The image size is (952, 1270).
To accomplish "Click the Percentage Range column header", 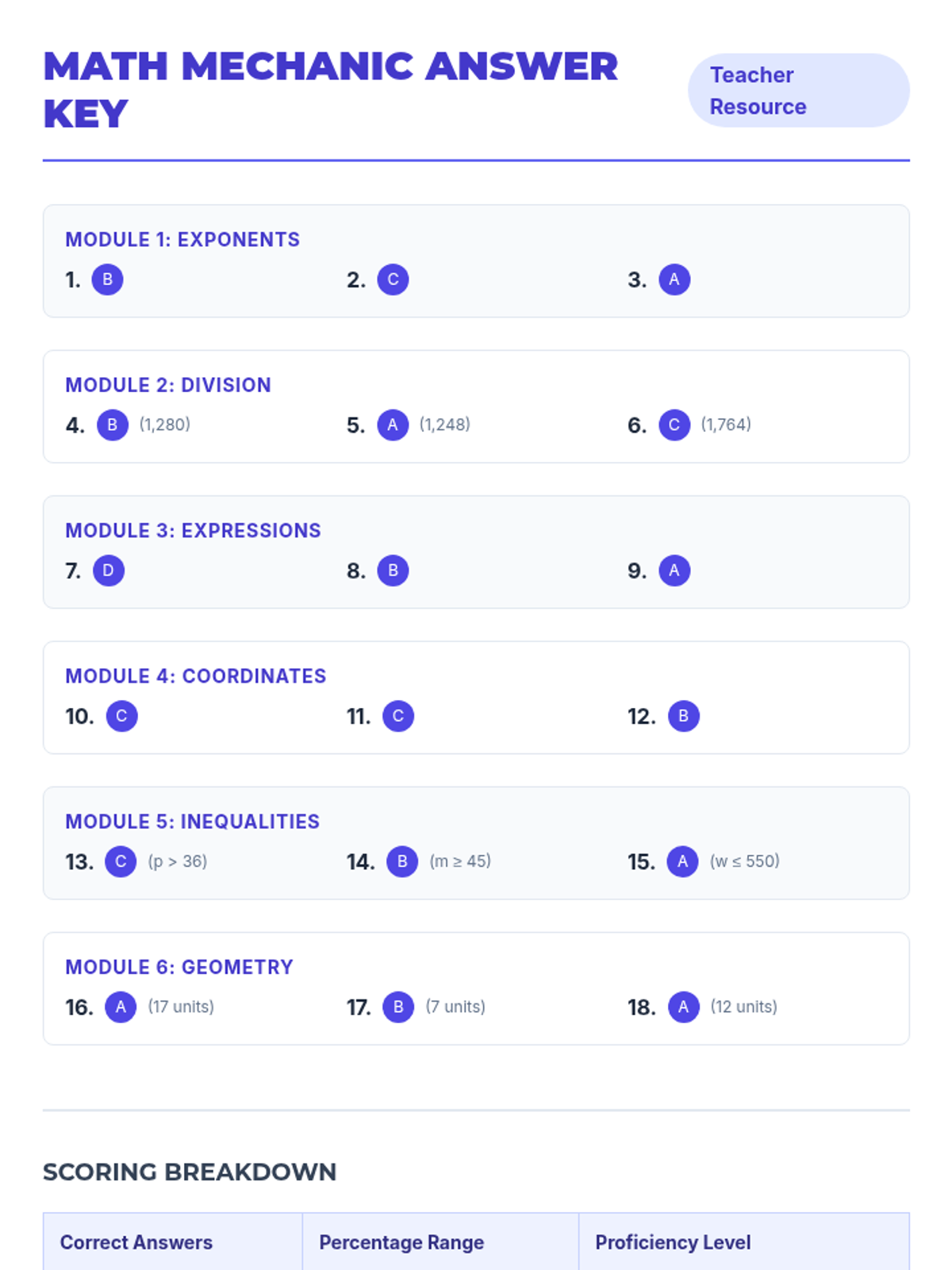I will click(401, 1242).
